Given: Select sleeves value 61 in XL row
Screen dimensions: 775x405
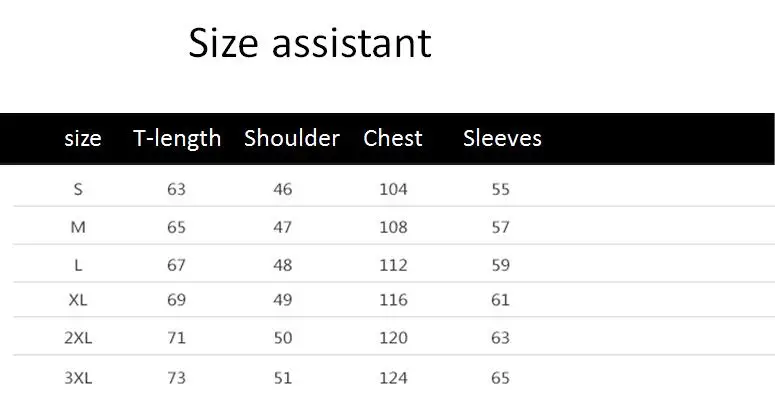Looking at the screenshot, I should [500, 300].
